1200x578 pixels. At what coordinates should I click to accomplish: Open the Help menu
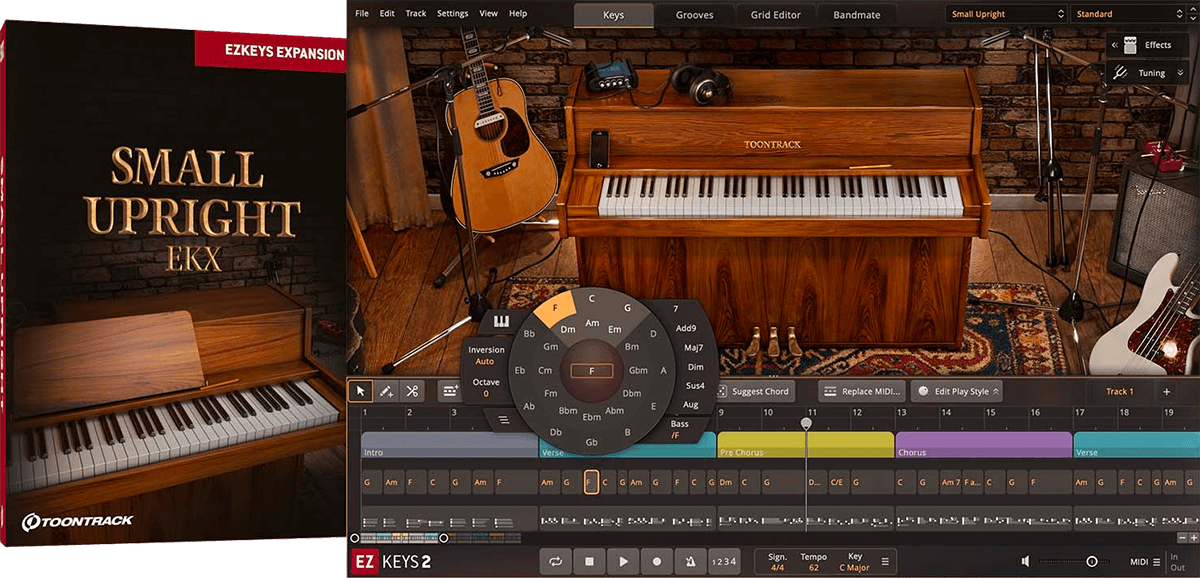tap(518, 14)
